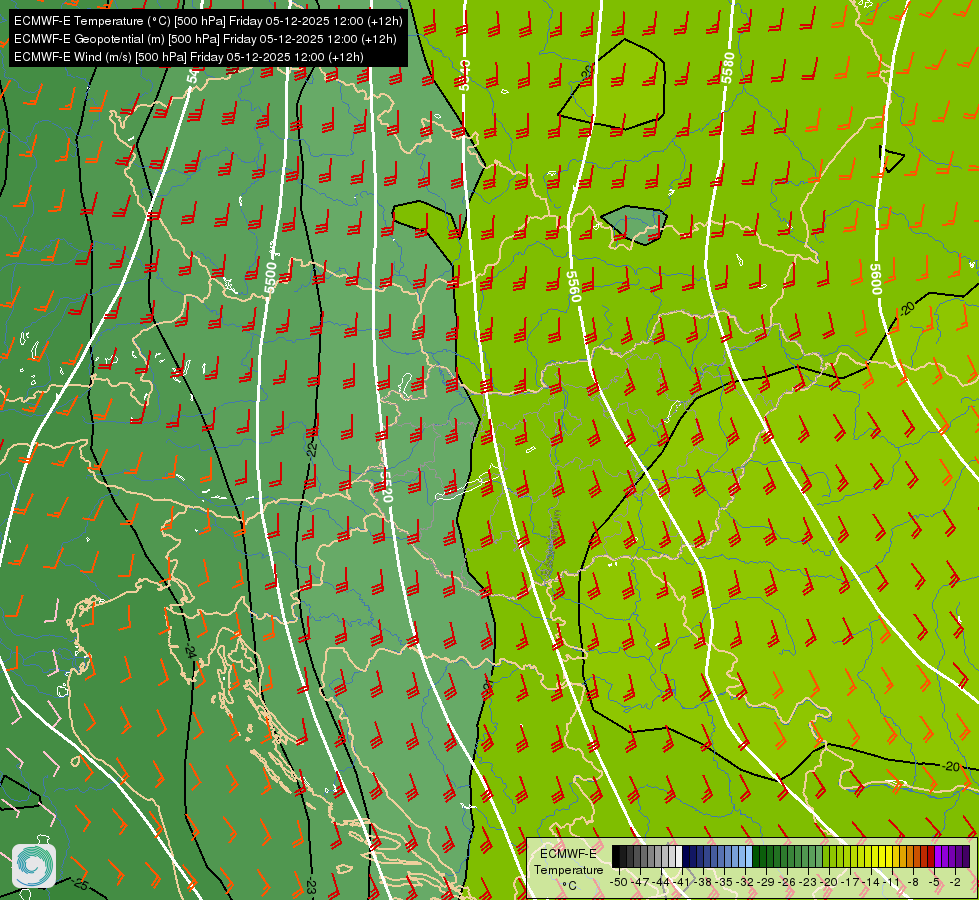
Task: Pick the black swatch above -50 in legend
Action: pyautogui.click(x=616, y=856)
